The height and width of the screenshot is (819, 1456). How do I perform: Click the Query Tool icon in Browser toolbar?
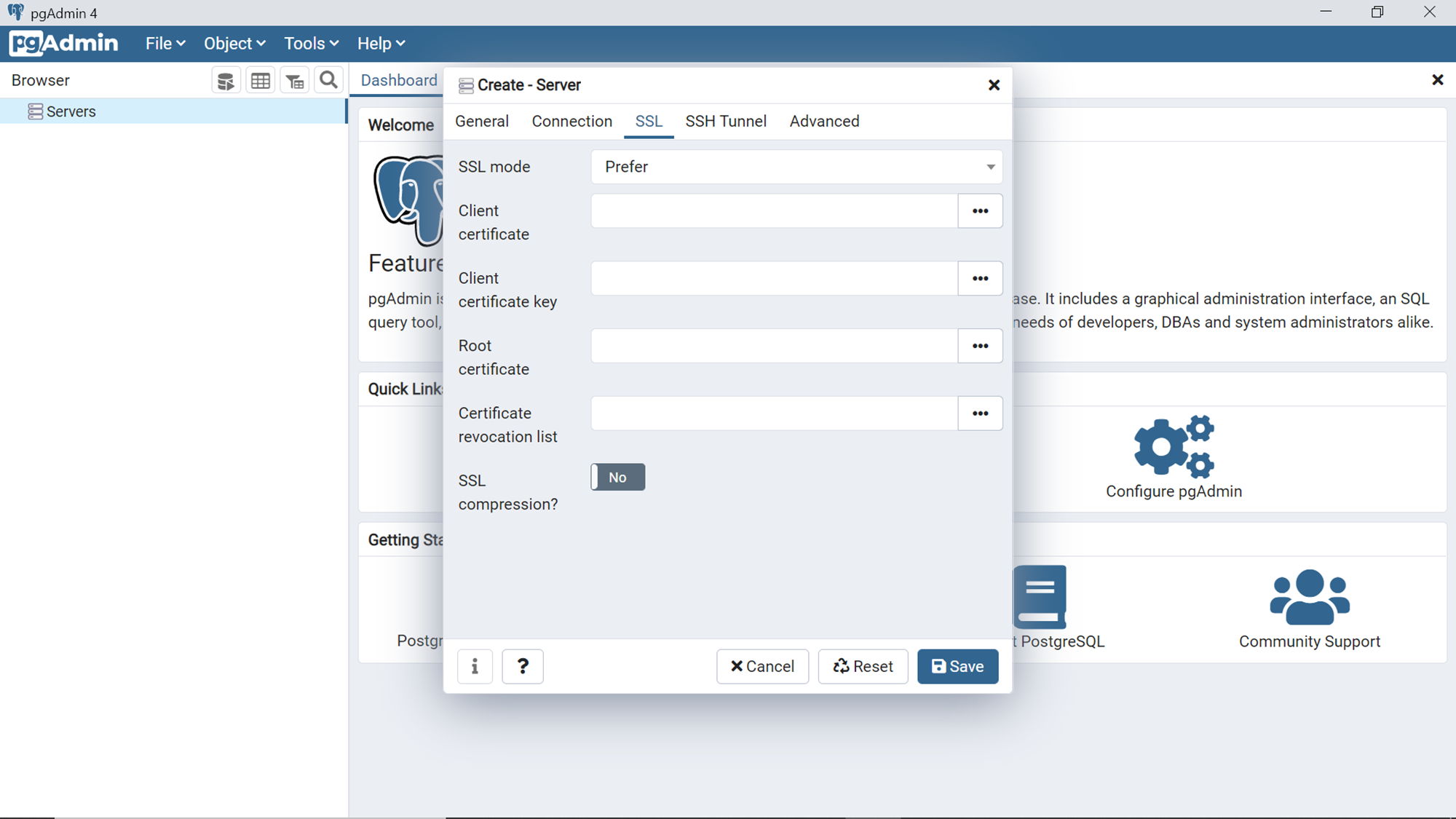pos(226,81)
